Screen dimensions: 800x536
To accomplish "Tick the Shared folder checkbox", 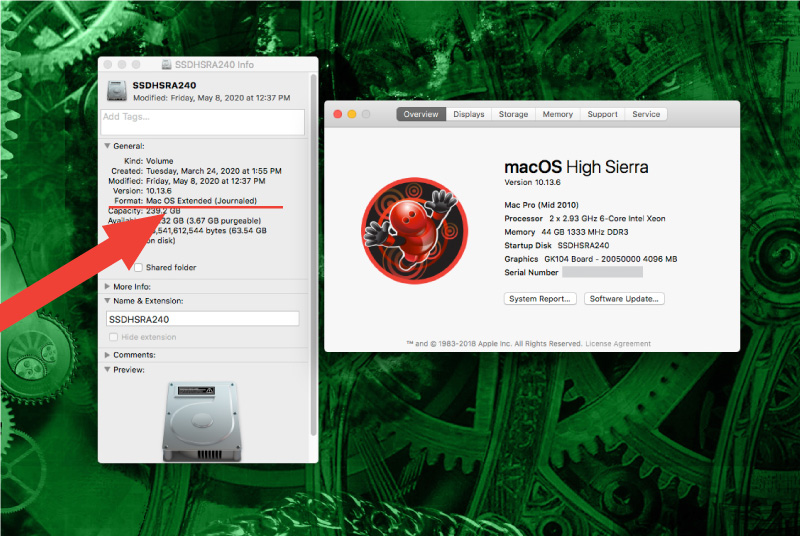I will [x=138, y=267].
